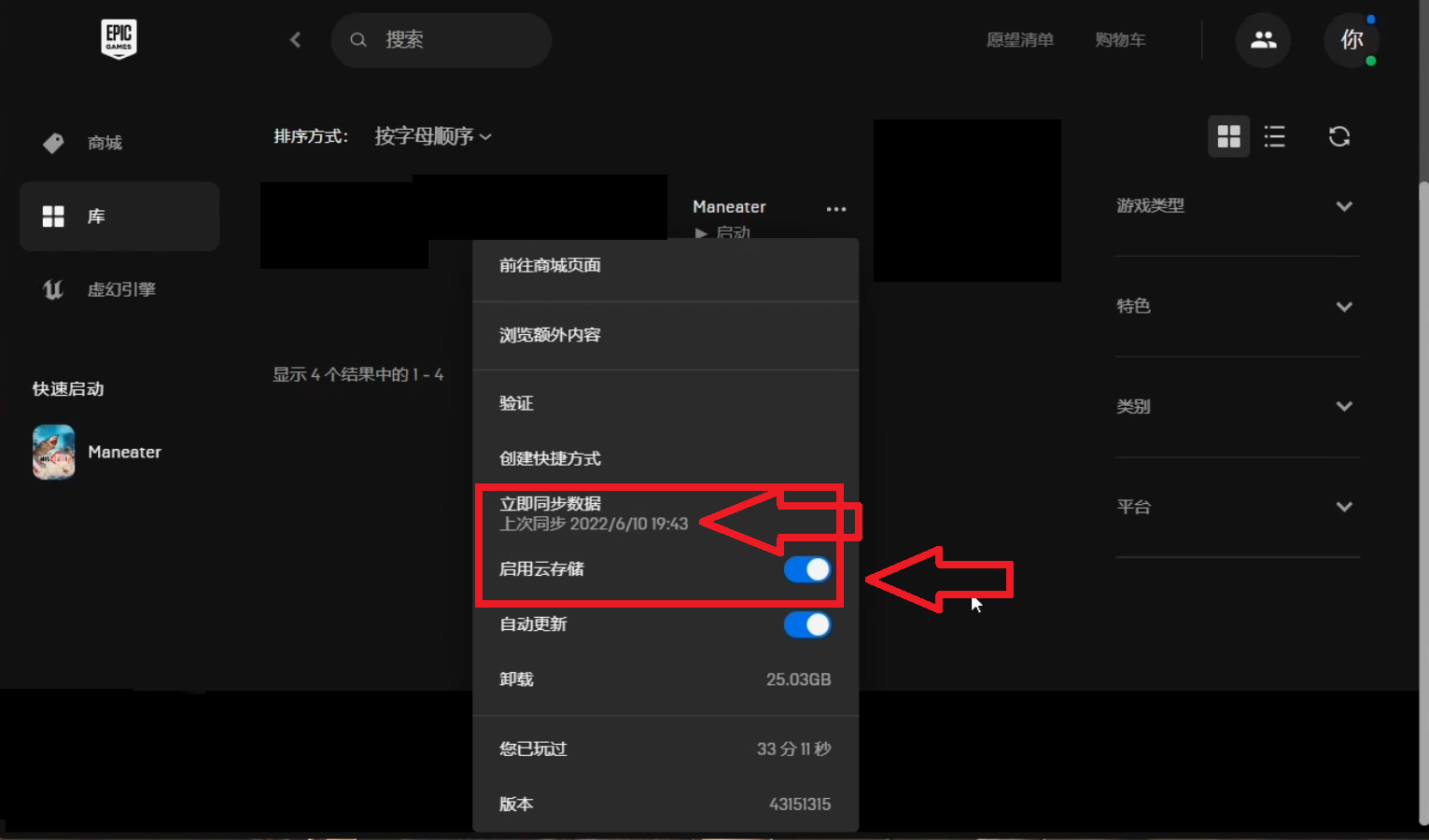
Task: Click 版本 43151315 row
Action: tap(665, 804)
